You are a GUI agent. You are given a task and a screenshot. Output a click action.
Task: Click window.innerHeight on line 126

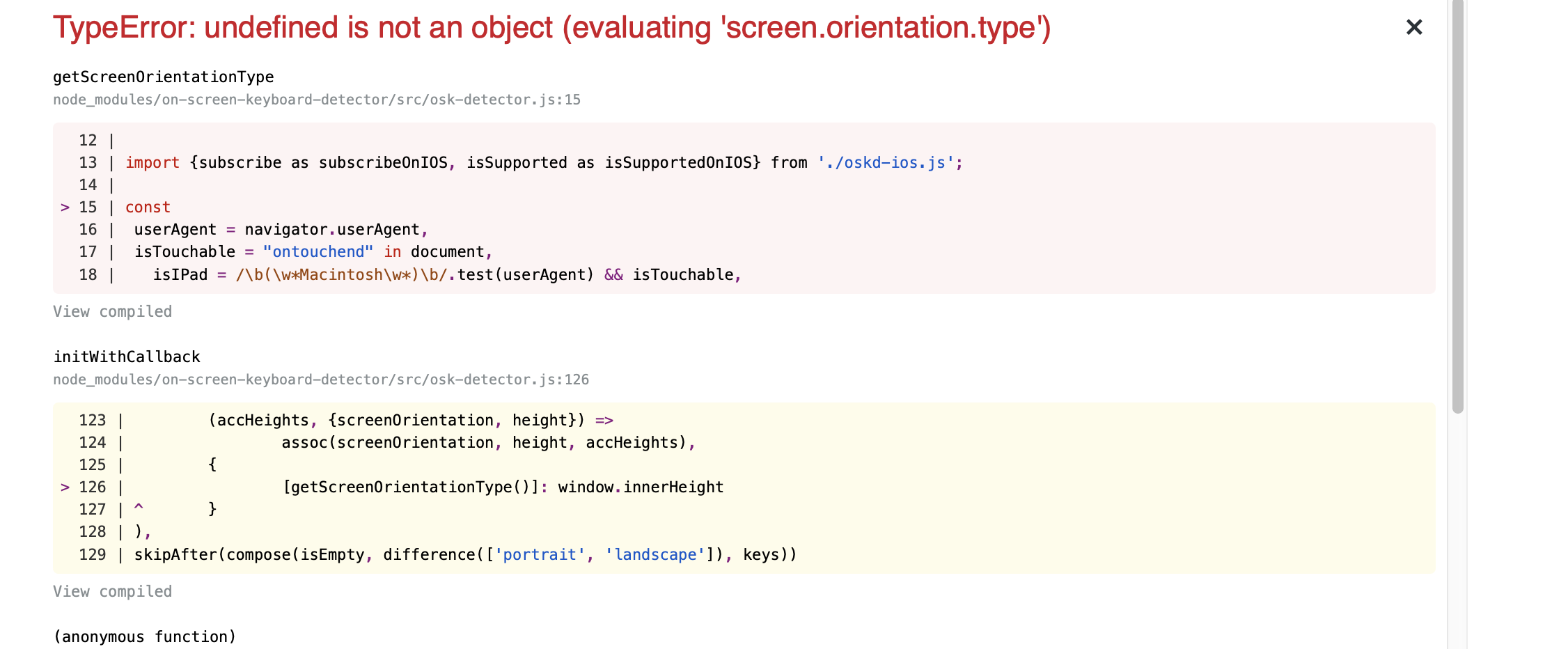click(641, 487)
